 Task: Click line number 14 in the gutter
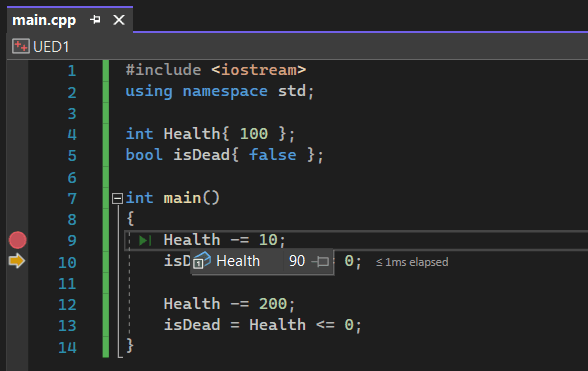tap(67, 348)
